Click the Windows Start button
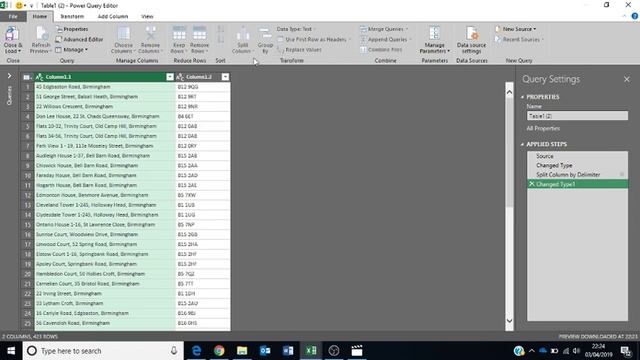640x360 pixels. 11,351
